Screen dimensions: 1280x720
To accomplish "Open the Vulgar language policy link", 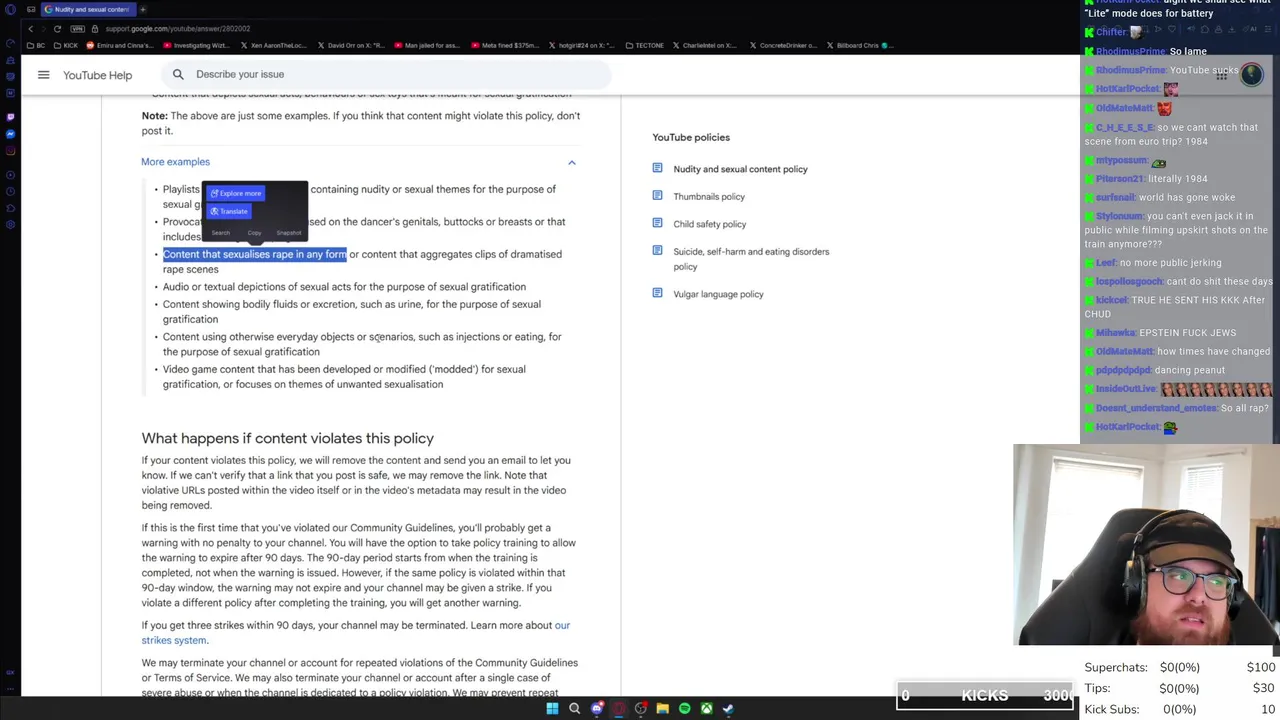I will (x=718, y=294).
